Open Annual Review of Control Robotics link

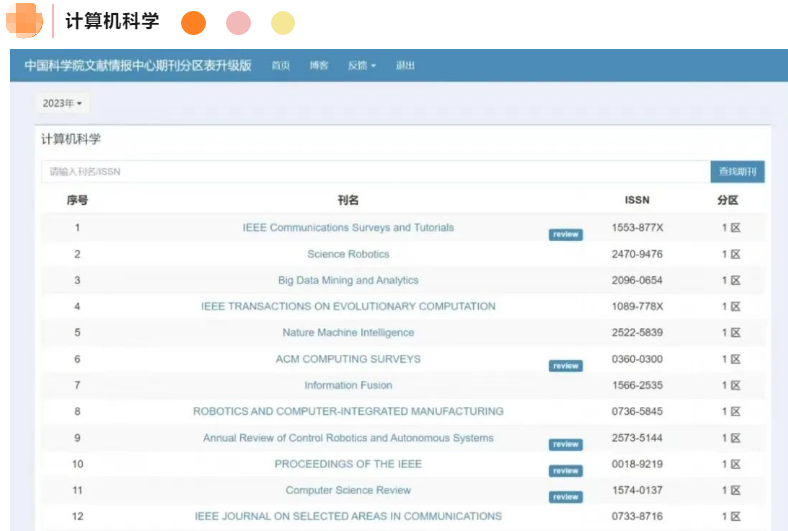click(x=348, y=438)
